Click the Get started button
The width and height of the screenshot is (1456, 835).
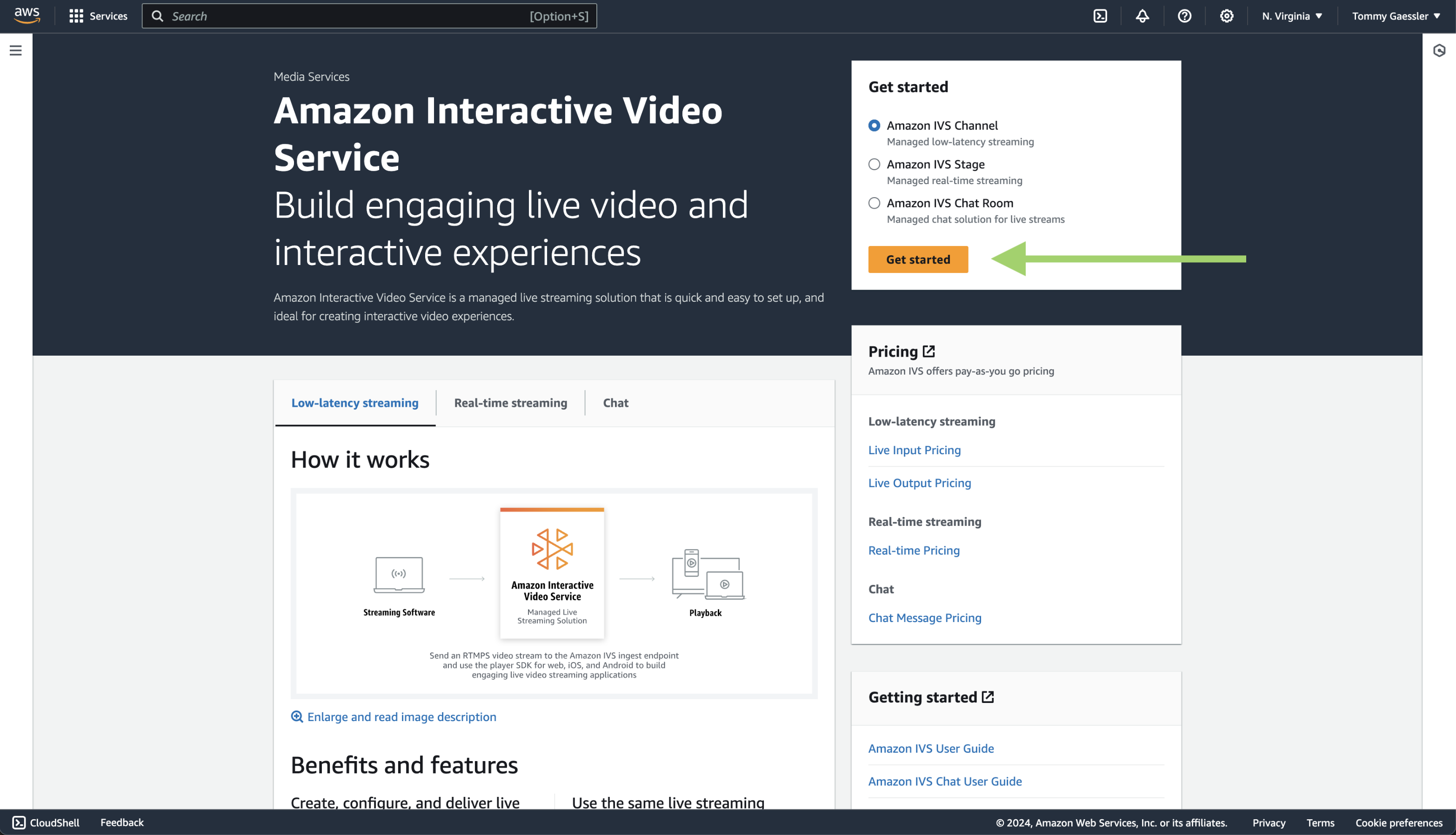918,259
